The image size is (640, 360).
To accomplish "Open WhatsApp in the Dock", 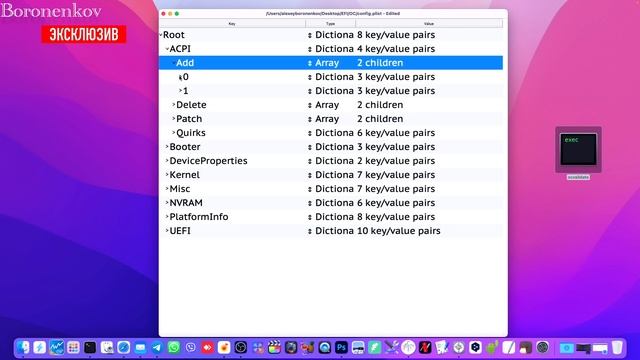I will tap(174, 347).
